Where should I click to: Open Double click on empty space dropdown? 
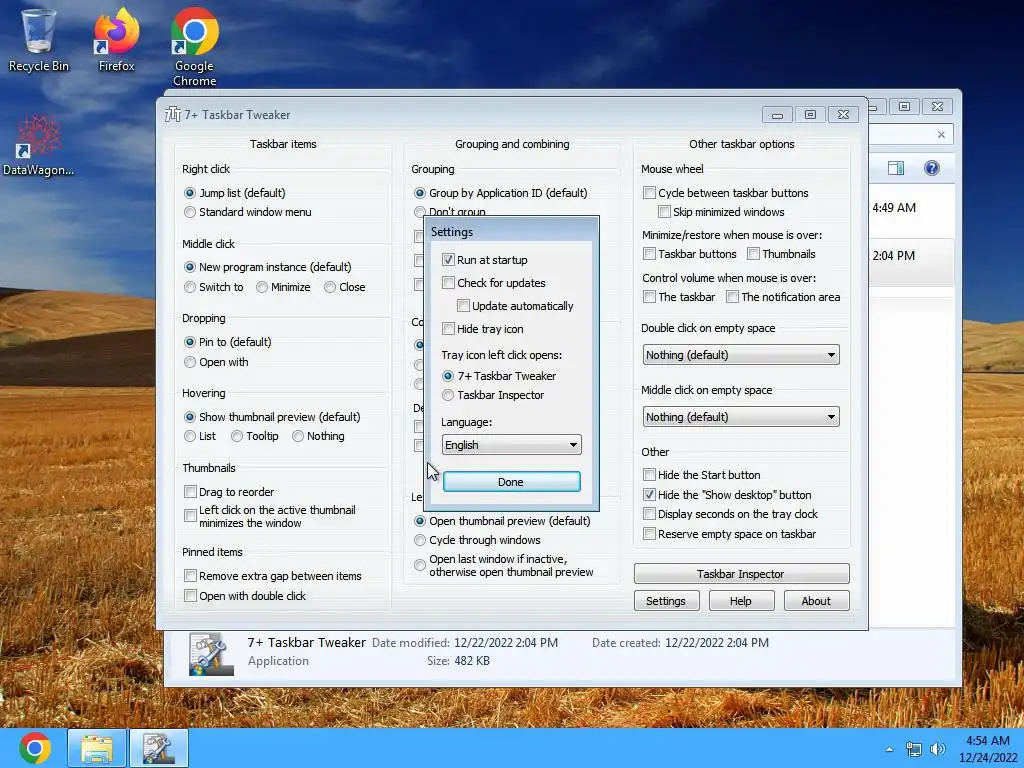click(741, 355)
